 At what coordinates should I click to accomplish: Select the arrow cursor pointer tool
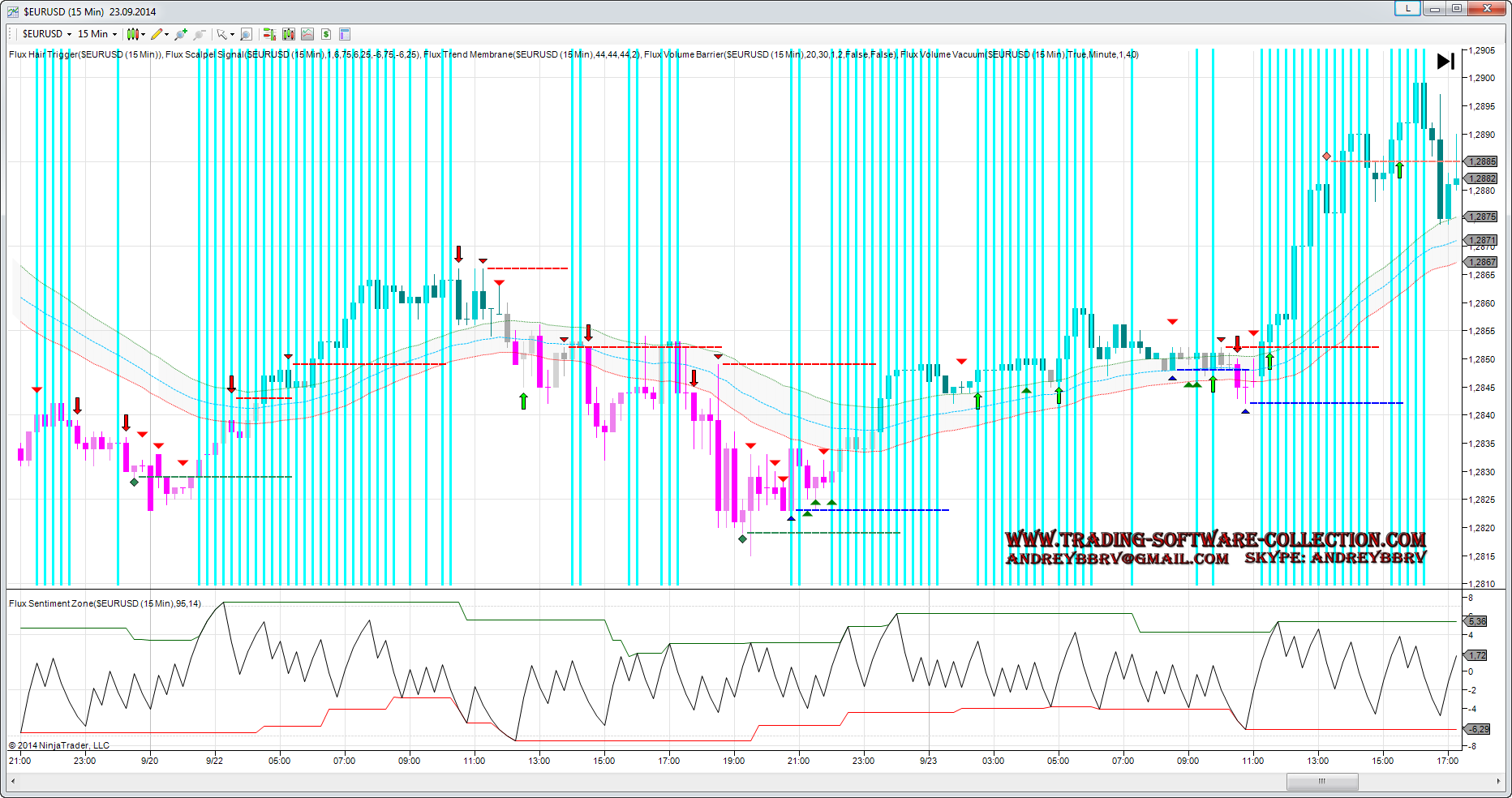coord(222,34)
